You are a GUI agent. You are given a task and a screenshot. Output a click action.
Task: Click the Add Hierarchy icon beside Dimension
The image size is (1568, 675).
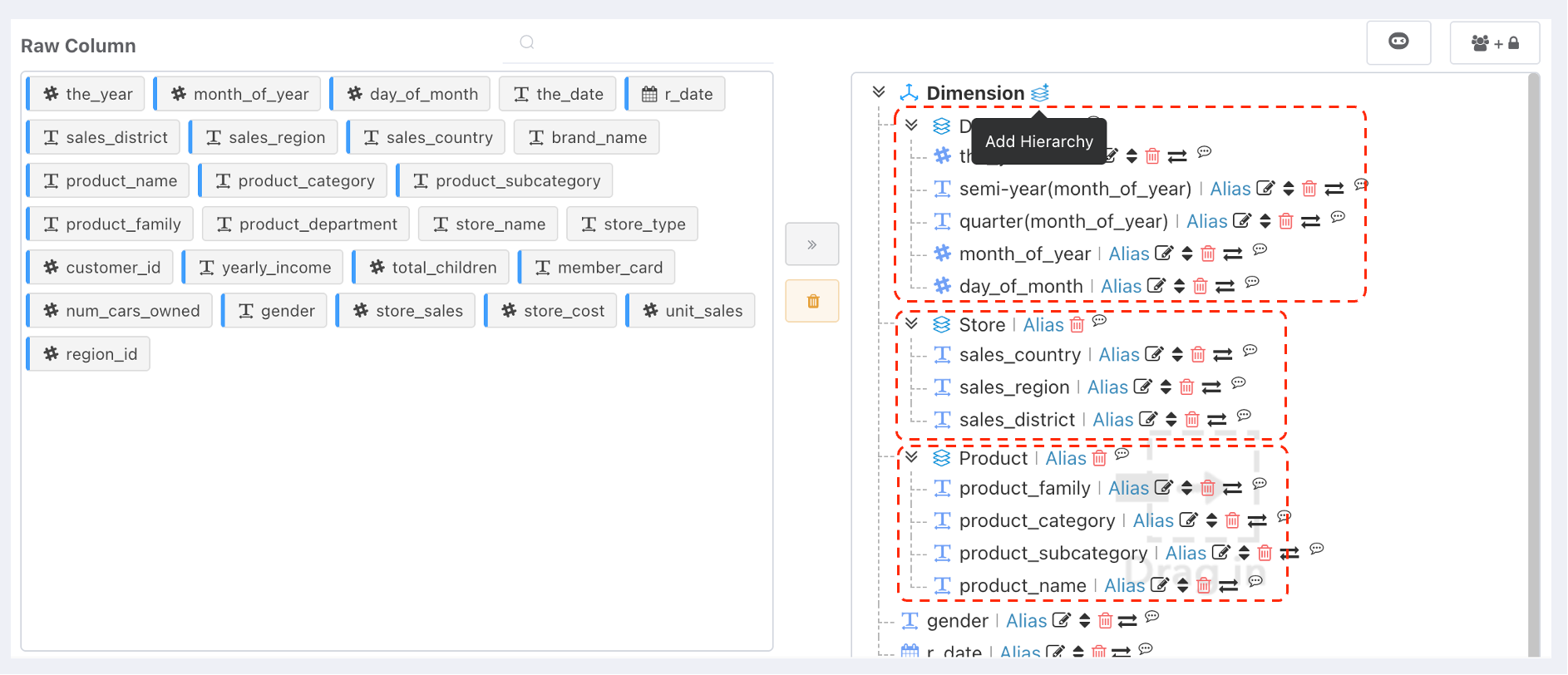1040,93
